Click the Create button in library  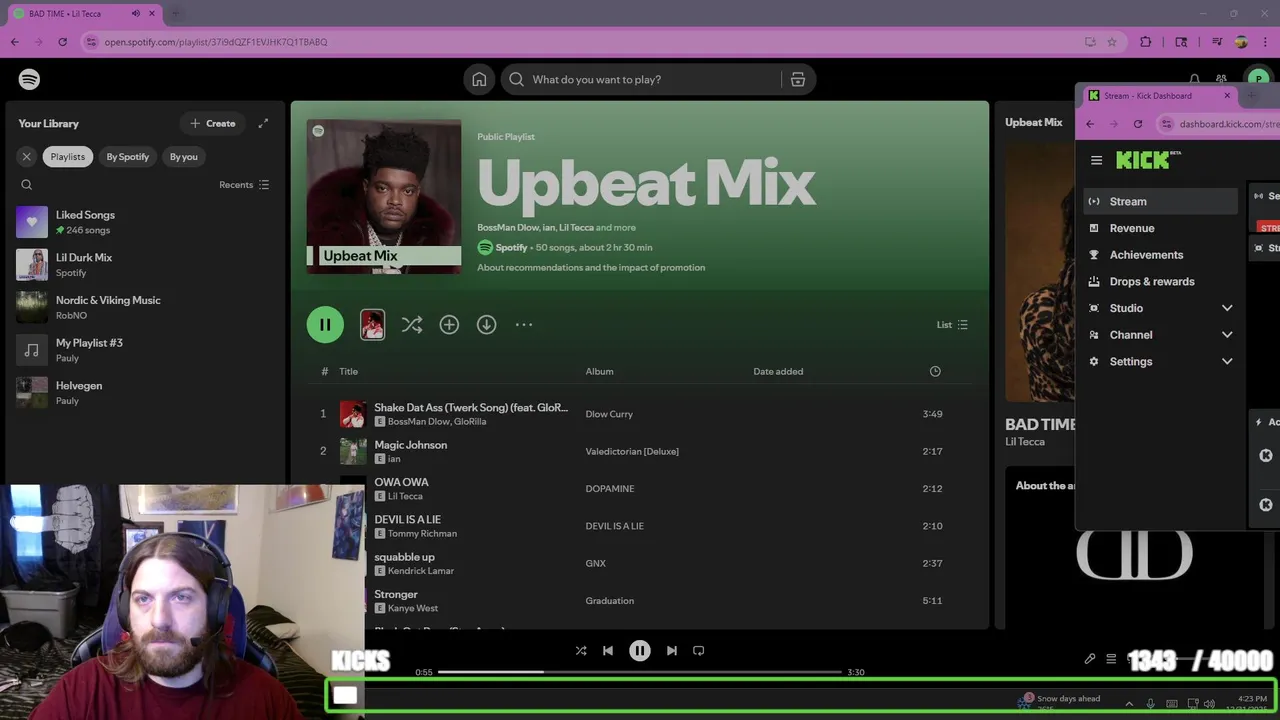(x=212, y=123)
